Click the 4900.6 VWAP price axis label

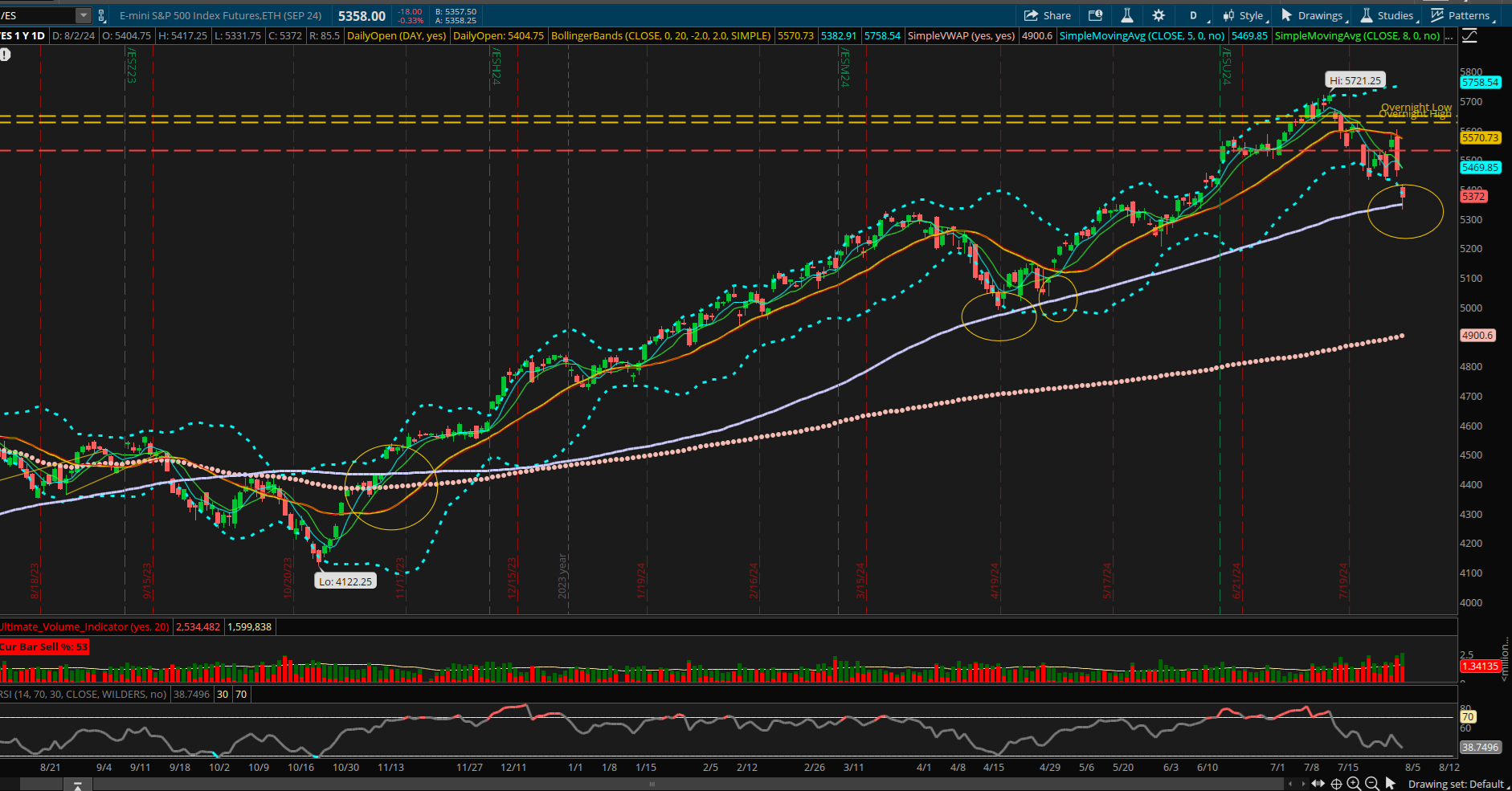1477,335
